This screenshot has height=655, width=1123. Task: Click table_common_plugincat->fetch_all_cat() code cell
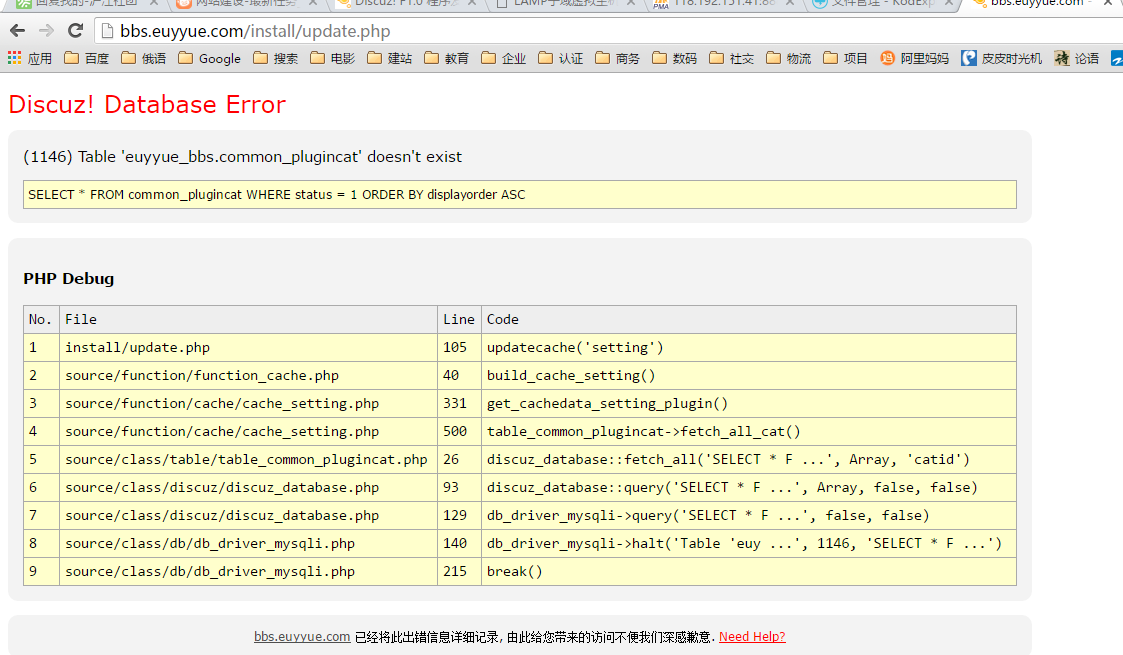click(748, 431)
